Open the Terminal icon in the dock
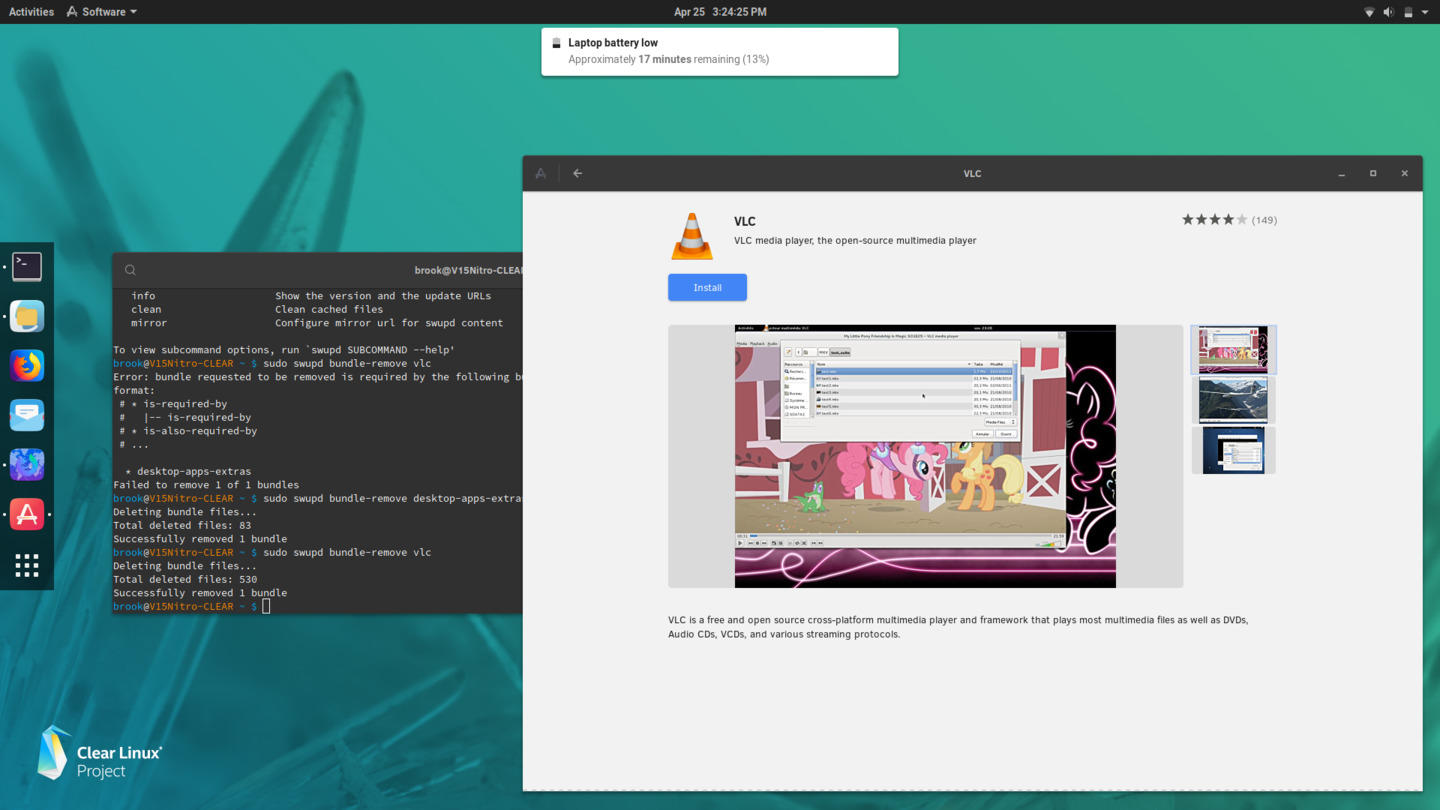Viewport: 1440px width, 810px height. pos(27,266)
